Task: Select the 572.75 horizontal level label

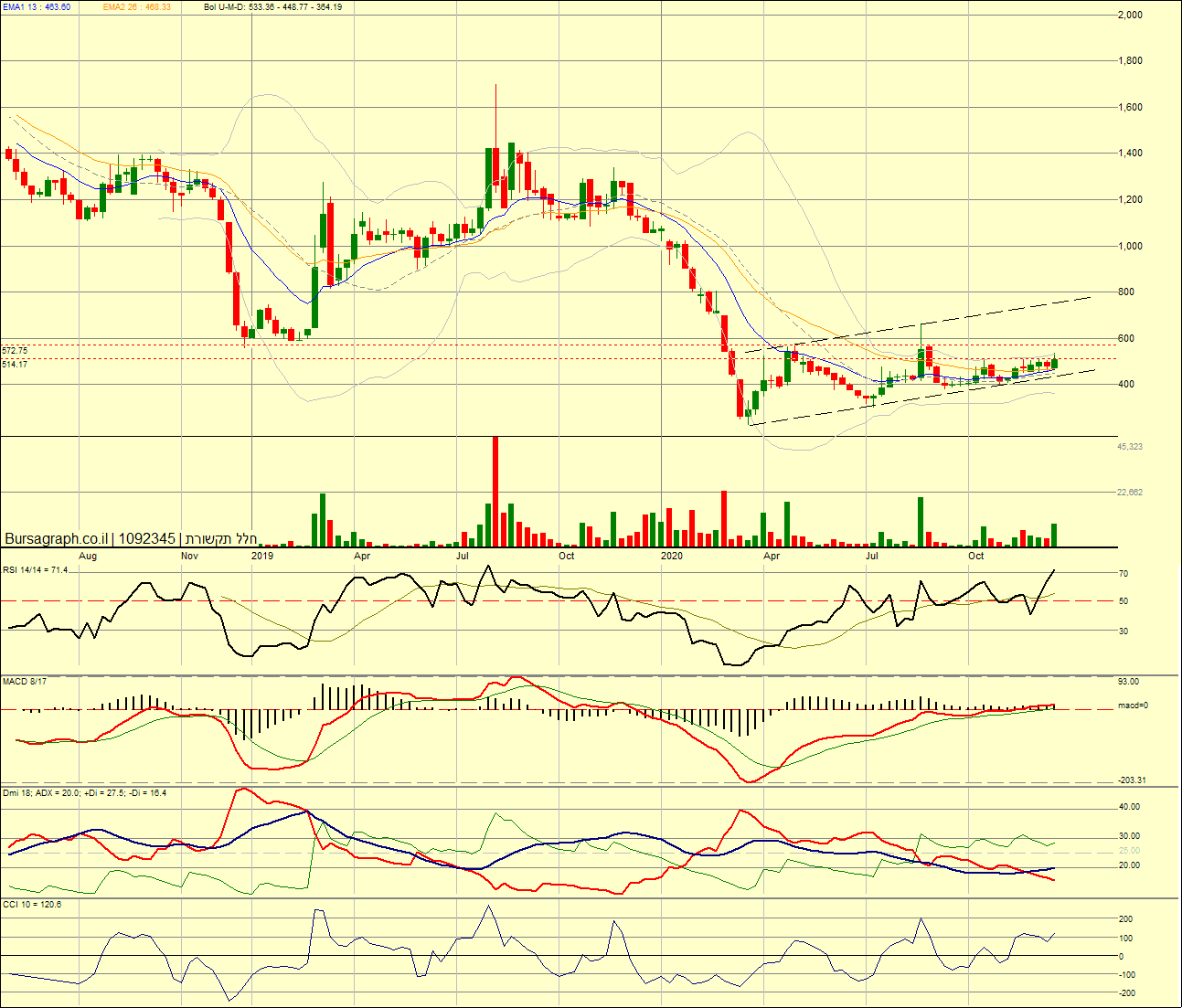Action: click(x=15, y=350)
